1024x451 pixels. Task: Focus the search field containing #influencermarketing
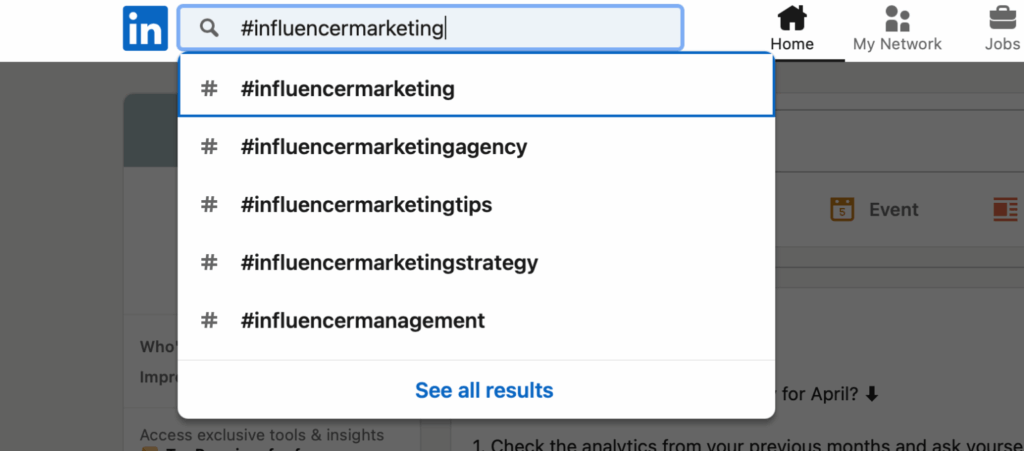point(430,28)
